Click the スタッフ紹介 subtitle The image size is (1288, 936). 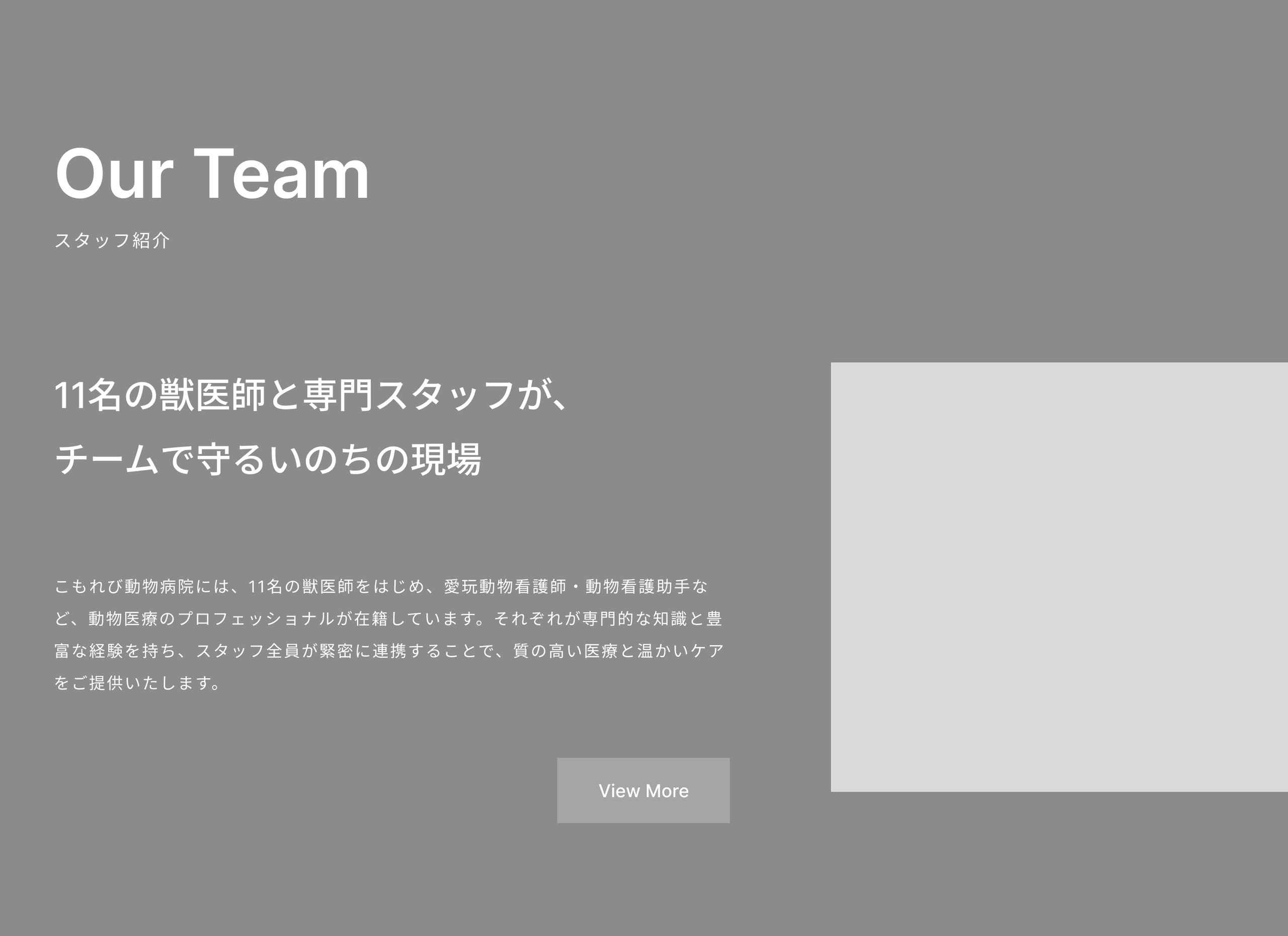[x=112, y=240]
